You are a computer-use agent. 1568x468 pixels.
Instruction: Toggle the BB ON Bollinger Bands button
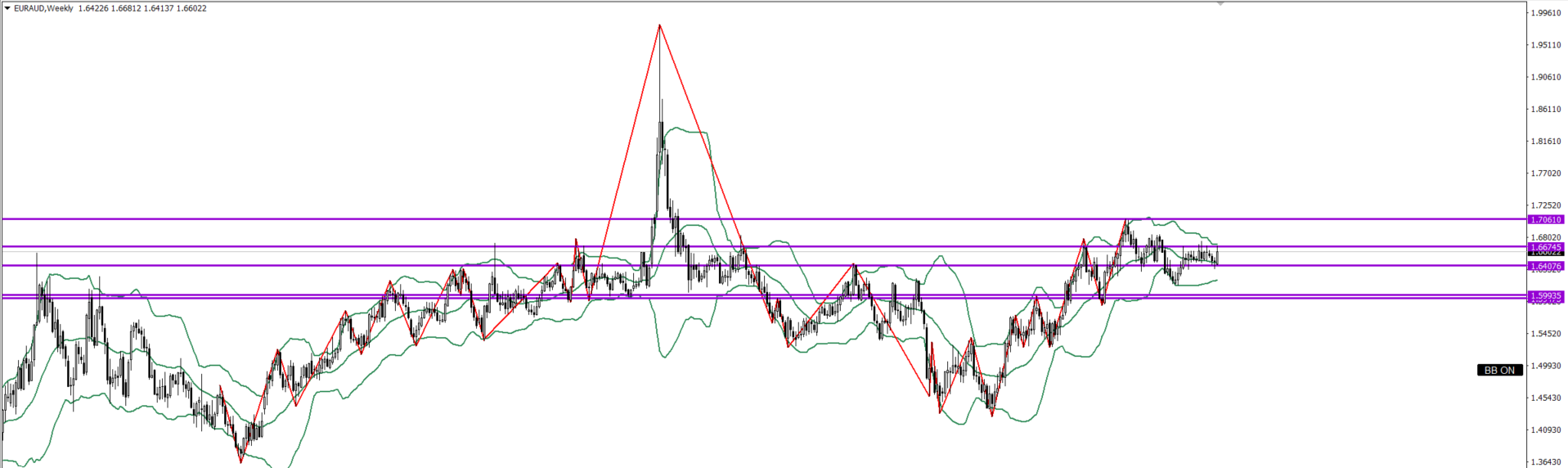click(1499, 370)
